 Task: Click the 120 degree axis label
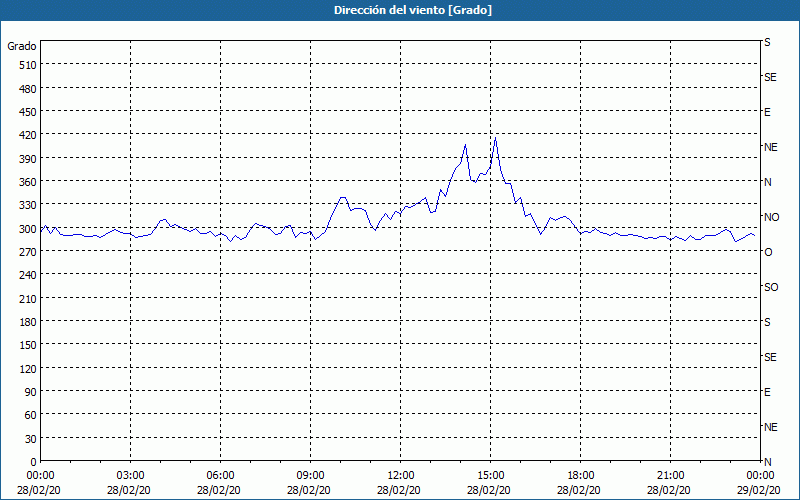click(28, 369)
